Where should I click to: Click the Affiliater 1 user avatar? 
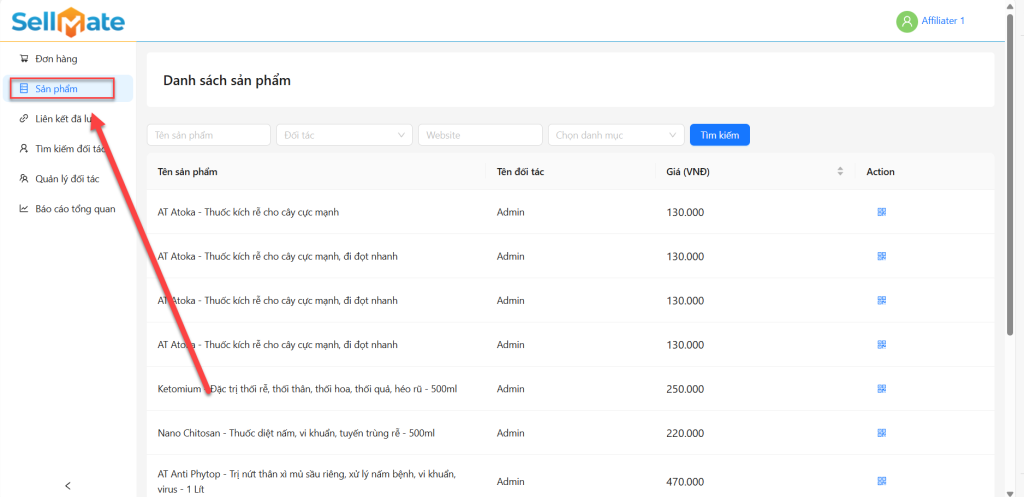click(906, 21)
